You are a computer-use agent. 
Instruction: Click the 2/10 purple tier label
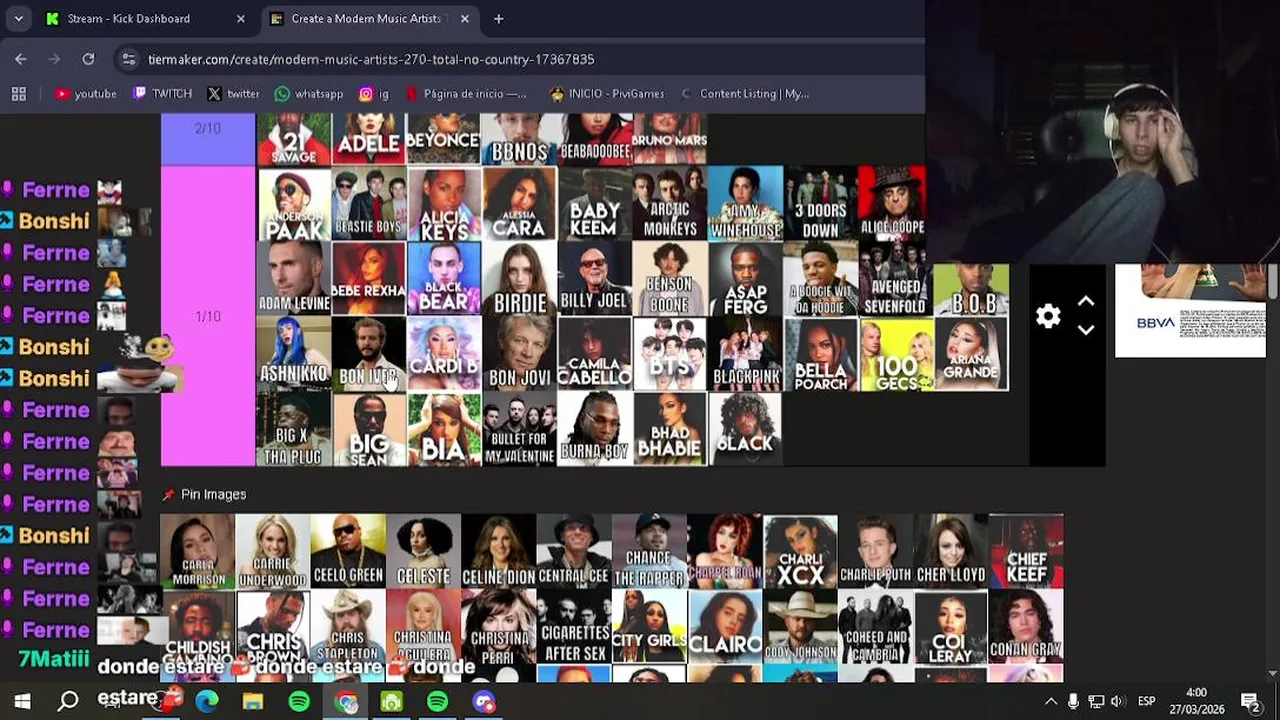click(x=208, y=139)
